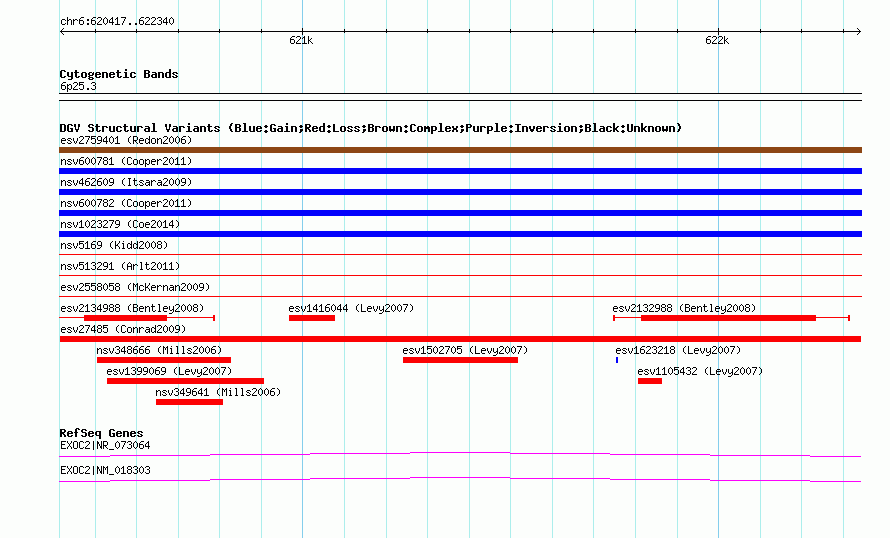
Task: Click the nsv1023279 Coe2014 blue bar
Action: point(460,234)
